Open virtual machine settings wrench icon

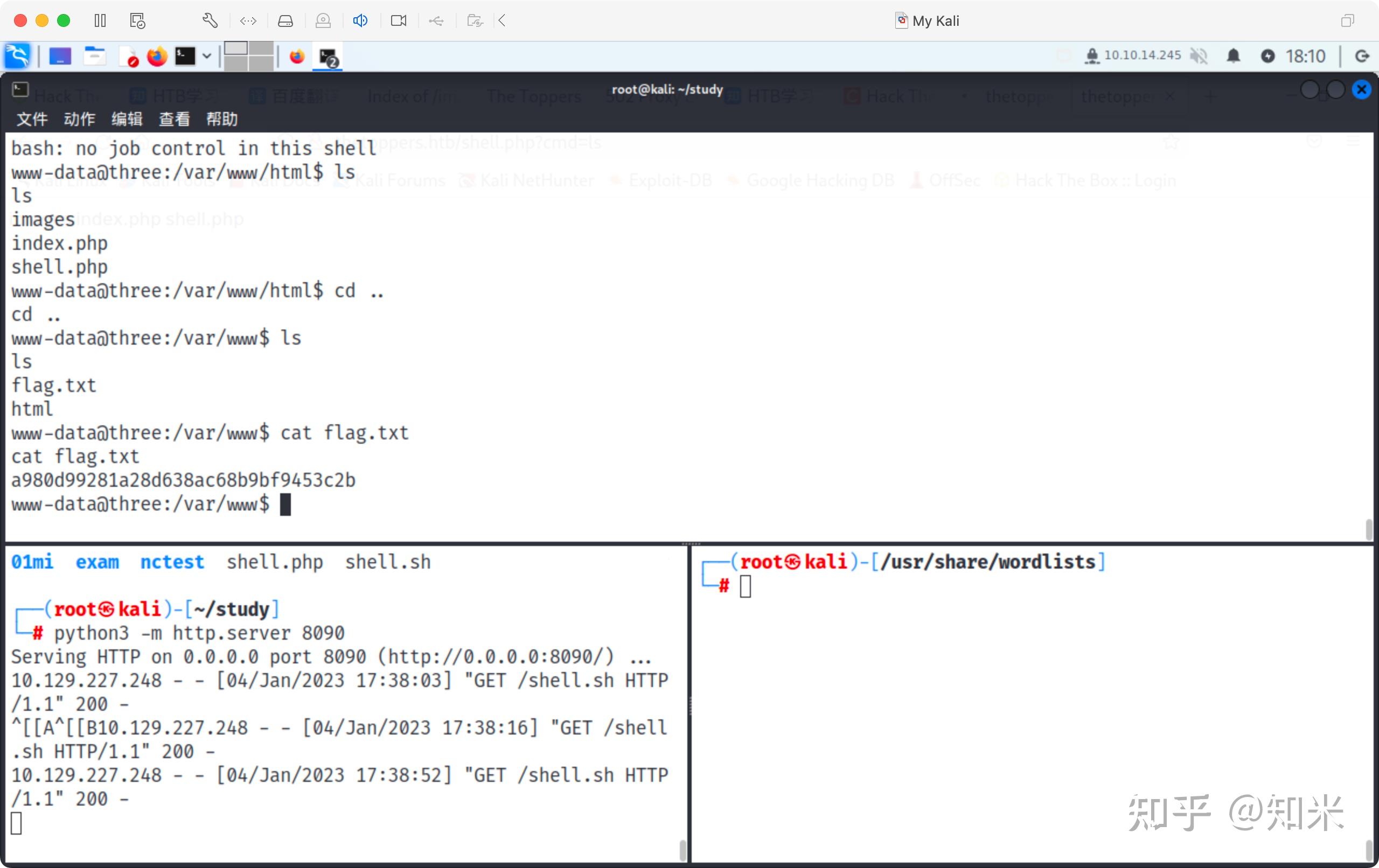(210, 21)
